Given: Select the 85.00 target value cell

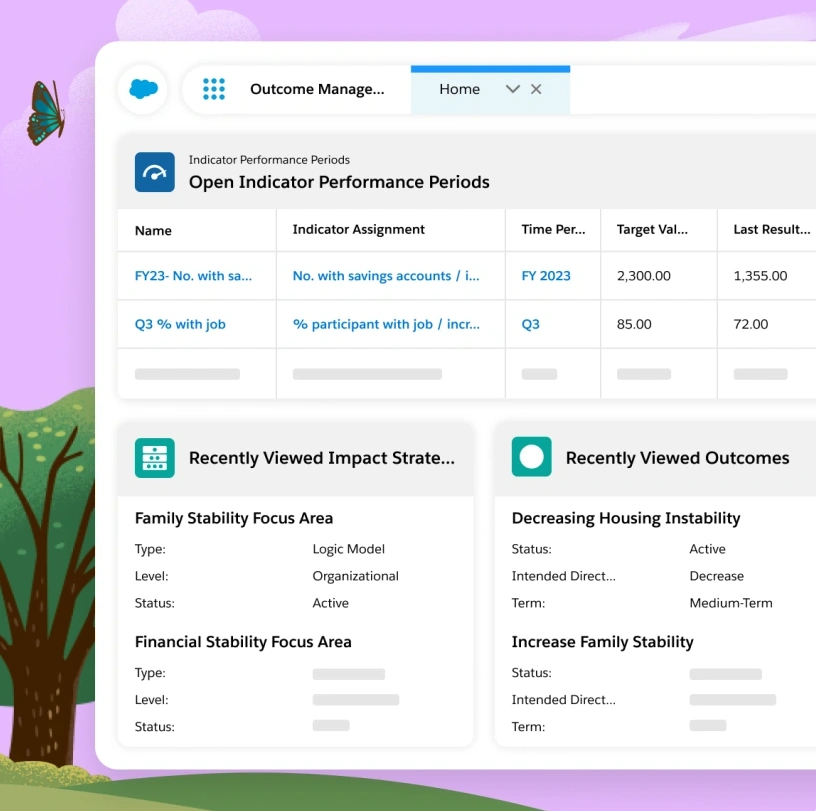Looking at the screenshot, I should (634, 324).
